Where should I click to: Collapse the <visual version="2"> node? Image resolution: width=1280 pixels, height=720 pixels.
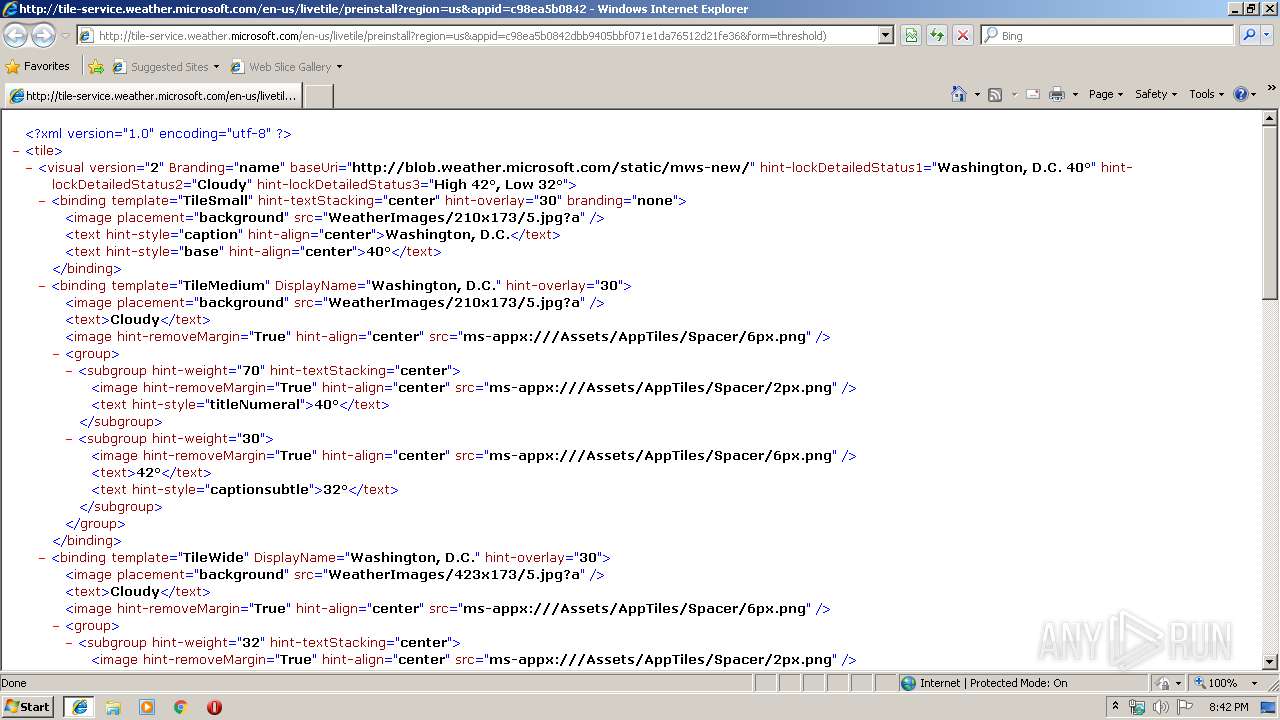(30, 168)
